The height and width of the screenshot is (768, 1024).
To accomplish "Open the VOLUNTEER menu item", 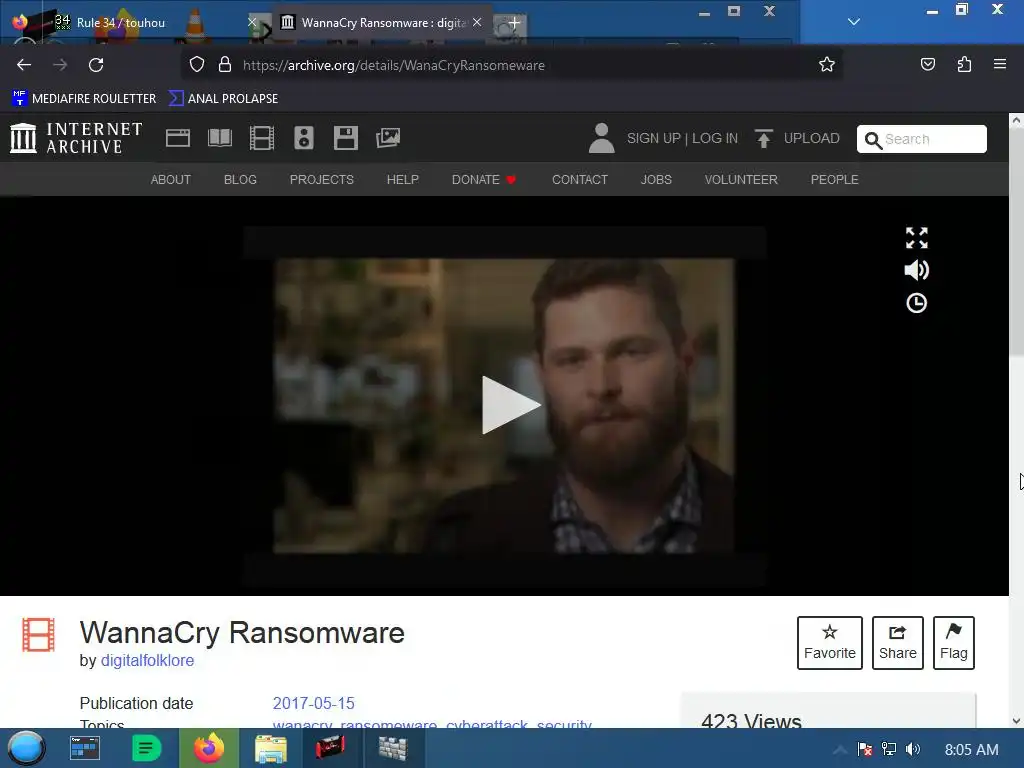I will point(741,180).
